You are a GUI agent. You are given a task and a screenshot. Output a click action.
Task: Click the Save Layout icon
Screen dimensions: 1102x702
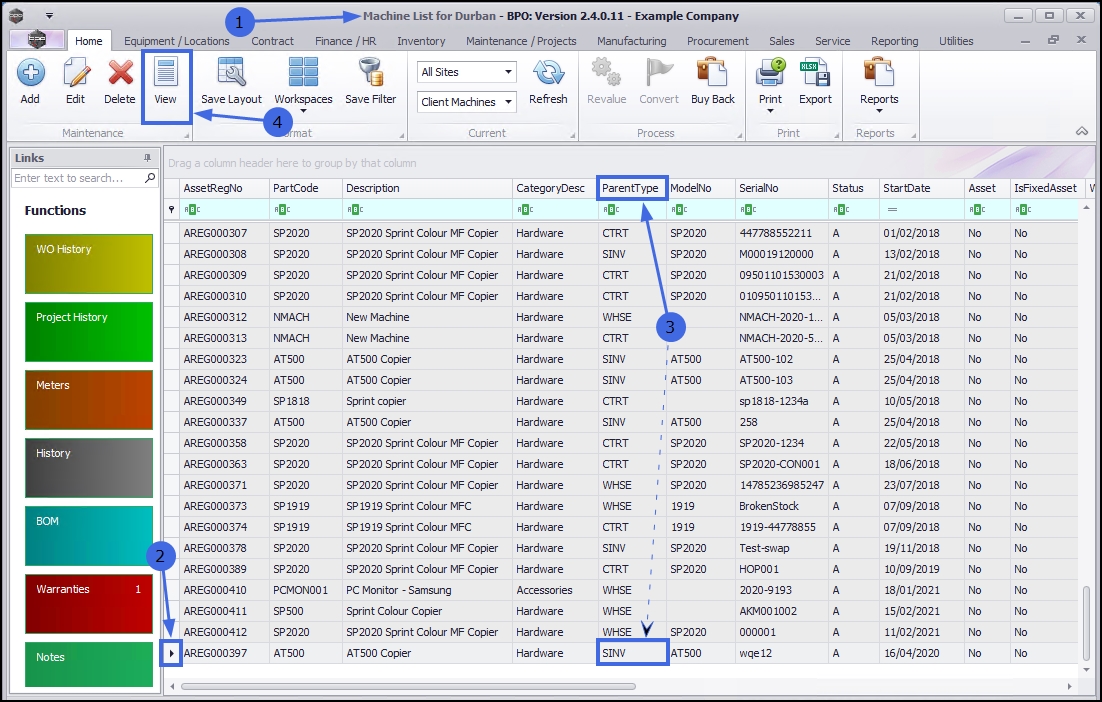(231, 72)
